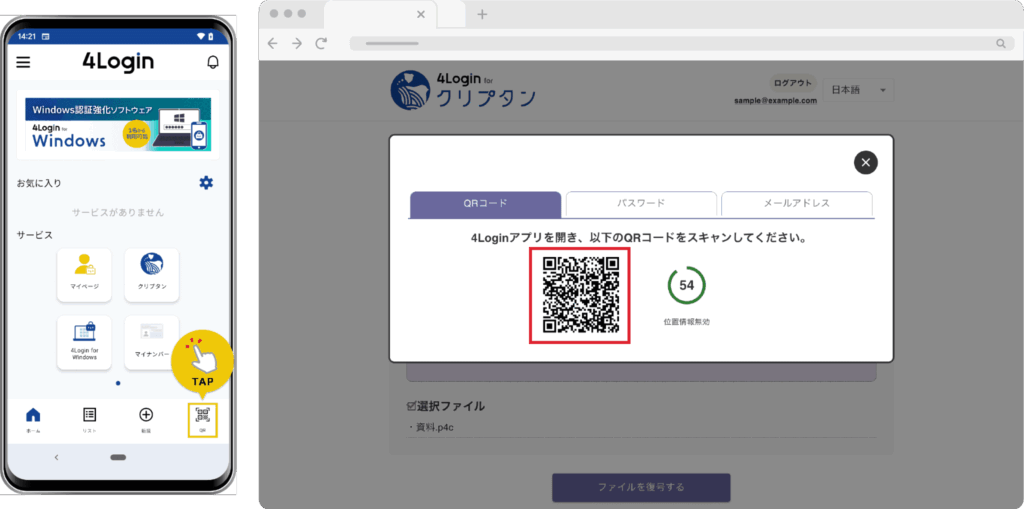Open the リスト tab in bottom navigation
1024x509 pixels.
(x=89, y=419)
